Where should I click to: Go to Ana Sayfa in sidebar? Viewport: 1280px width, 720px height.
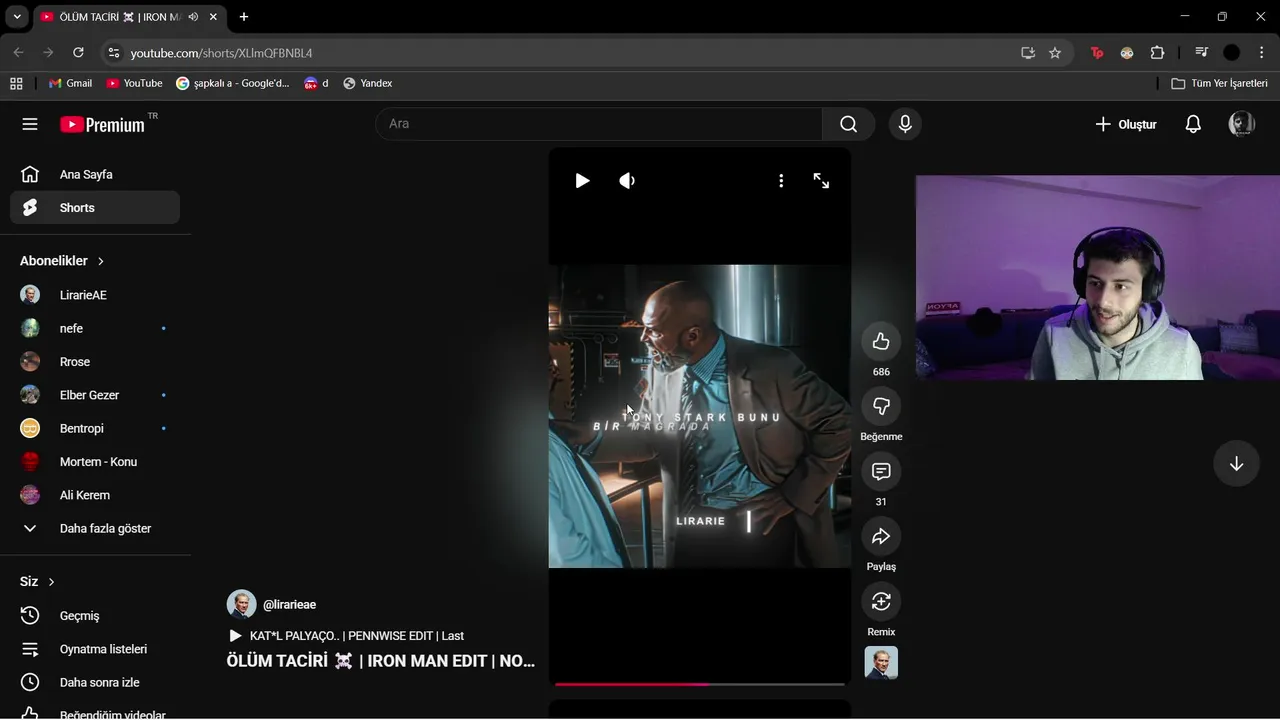(95, 174)
